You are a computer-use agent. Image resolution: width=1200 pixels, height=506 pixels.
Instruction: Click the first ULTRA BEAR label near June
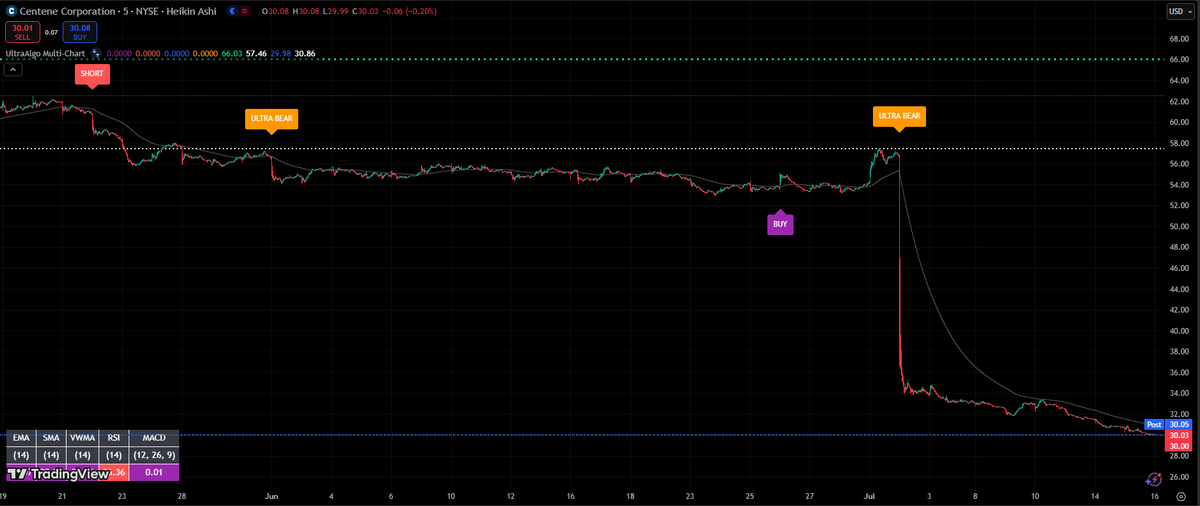click(271, 119)
